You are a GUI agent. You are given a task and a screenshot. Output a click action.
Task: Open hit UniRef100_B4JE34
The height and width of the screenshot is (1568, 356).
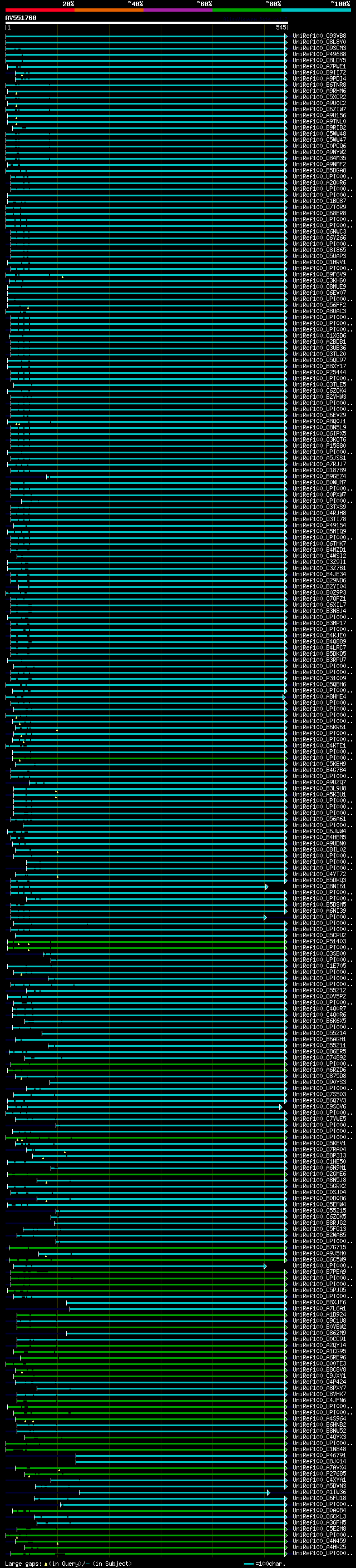tap(319, 575)
